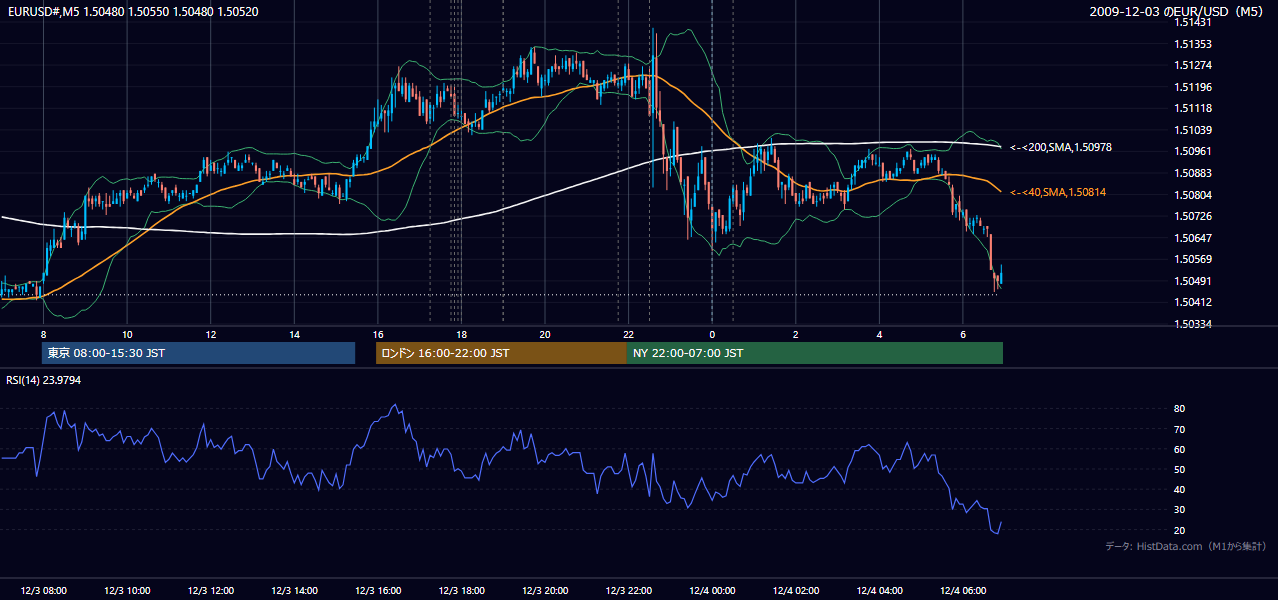
Task: Click the 12/3 22:00 bottom time label
Action: tap(629, 590)
